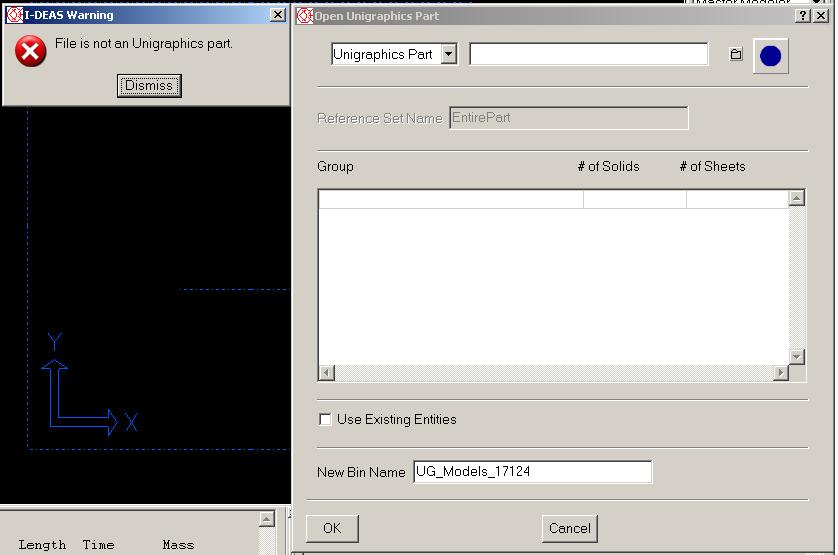The height and width of the screenshot is (555, 838).
Task: Cancel the Open Unigraphics Part dialog
Action: tap(570, 528)
